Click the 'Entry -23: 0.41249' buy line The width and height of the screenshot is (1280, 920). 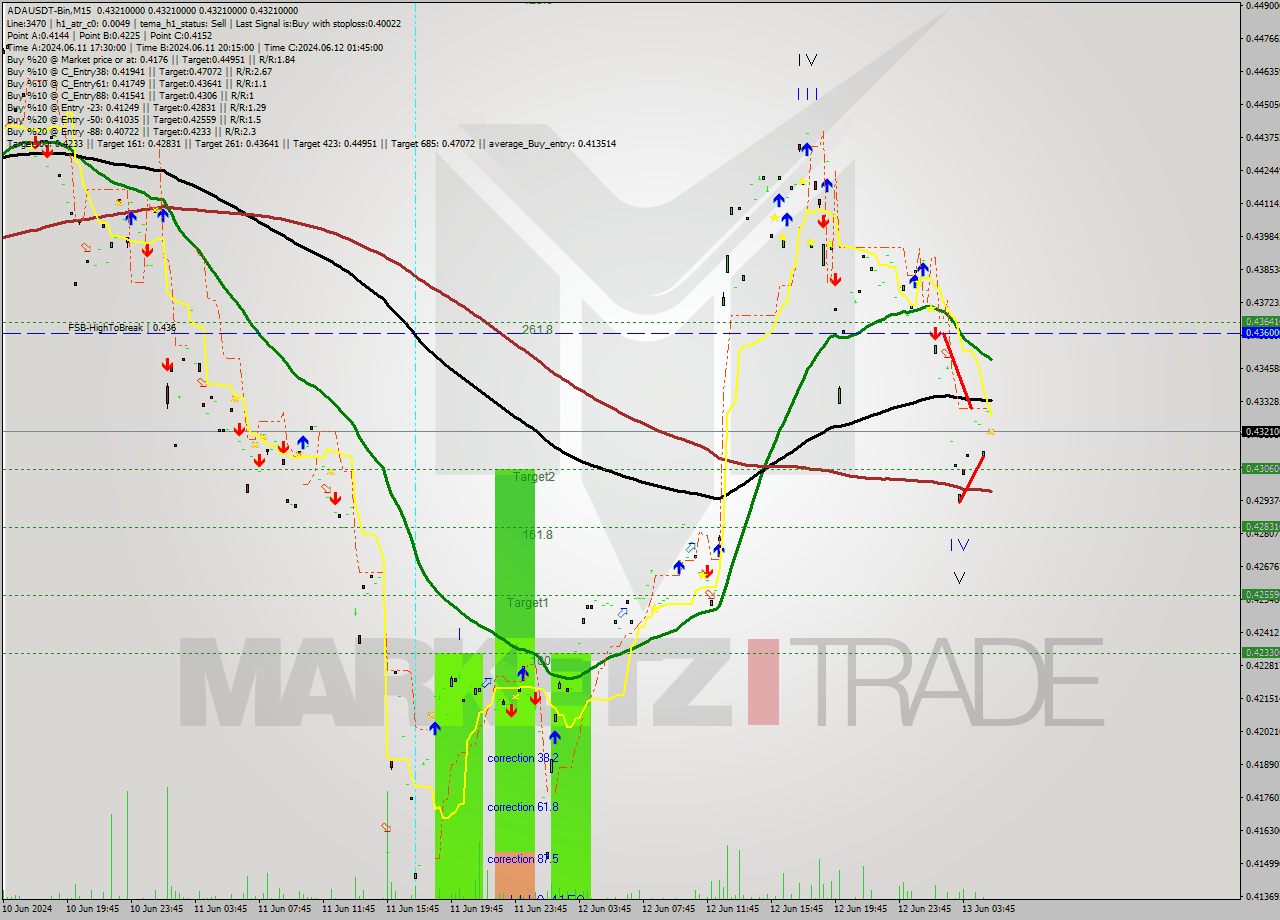point(136,107)
